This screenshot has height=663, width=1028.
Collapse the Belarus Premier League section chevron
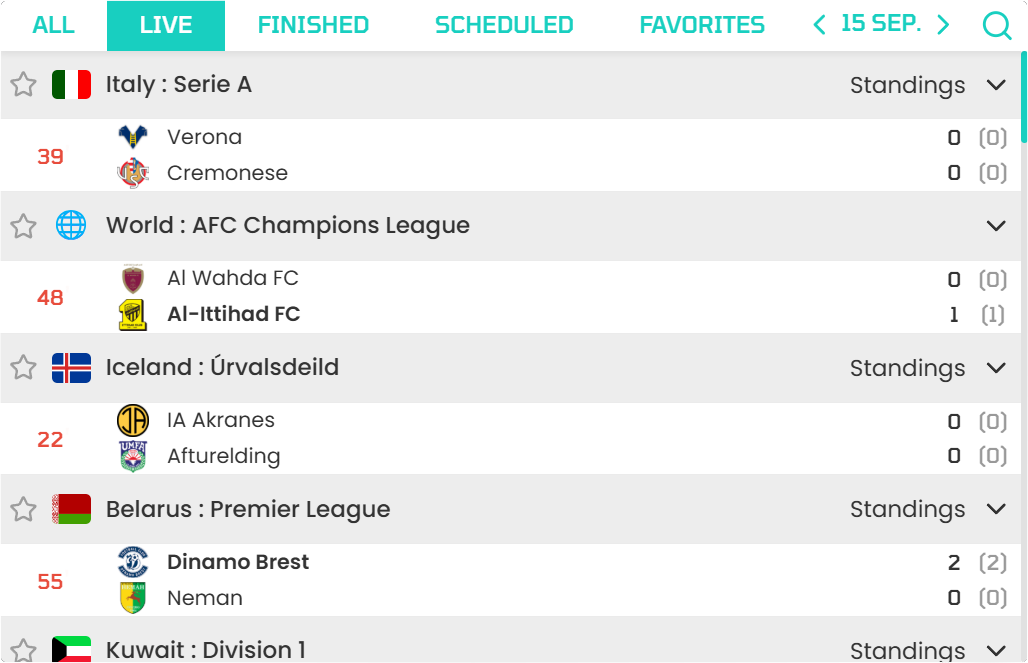point(996,510)
